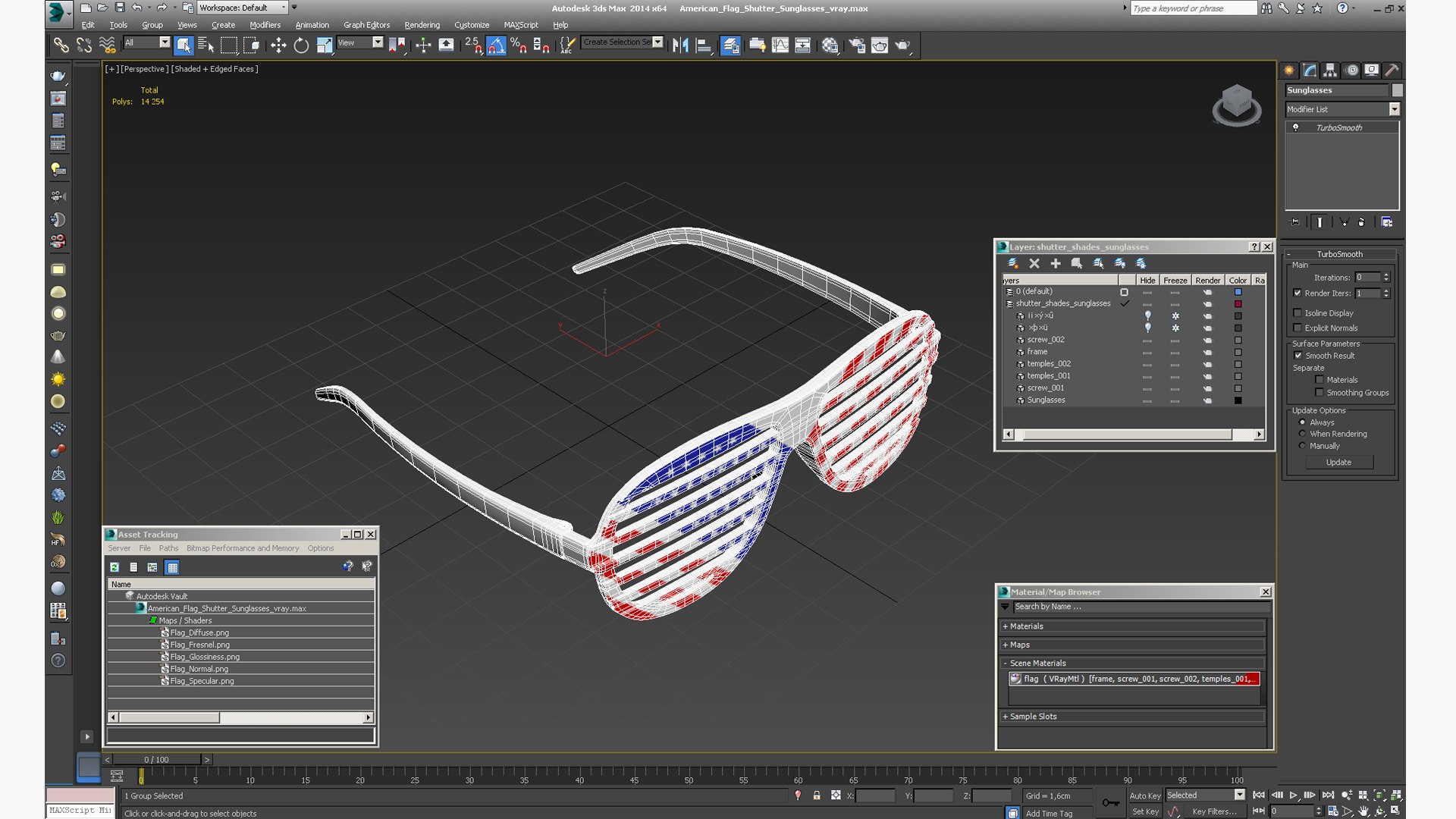1456x819 pixels.
Task: Open the Graph Editors menu
Action: (366, 25)
